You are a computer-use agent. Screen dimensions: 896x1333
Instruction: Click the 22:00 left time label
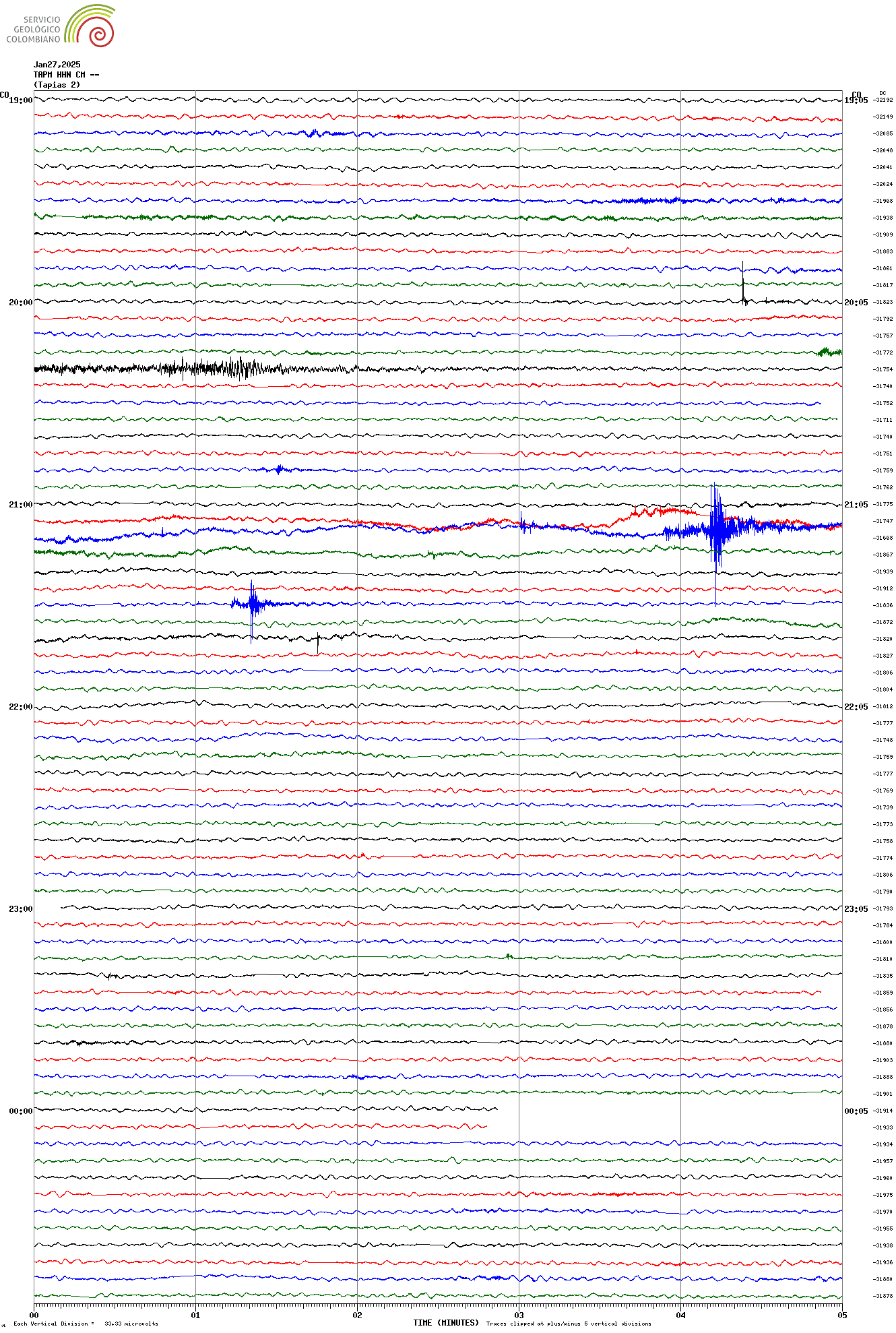point(20,707)
